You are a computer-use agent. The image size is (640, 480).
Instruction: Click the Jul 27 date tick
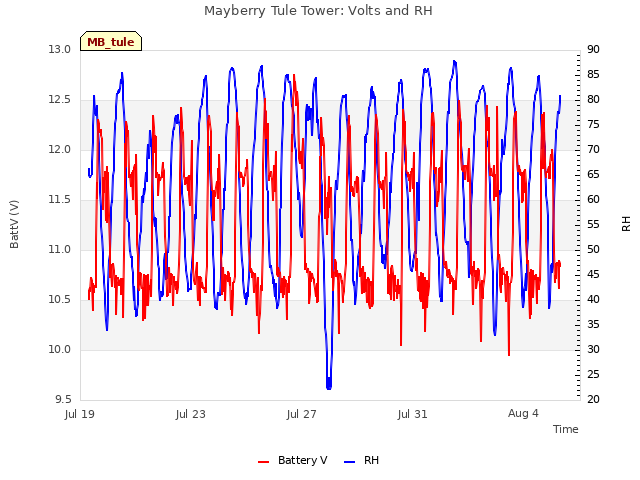pyautogui.click(x=302, y=414)
